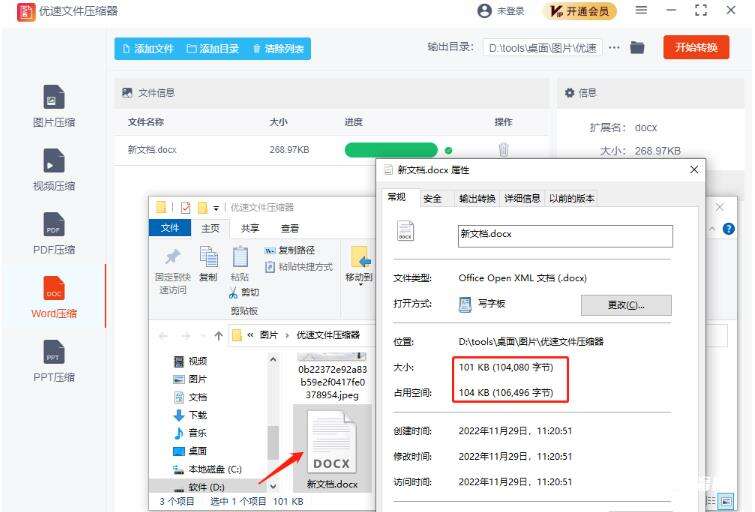Delete 新文档.docx with the trash icon
The width and height of the screenshot is (755, 512).
coord(504,149)
